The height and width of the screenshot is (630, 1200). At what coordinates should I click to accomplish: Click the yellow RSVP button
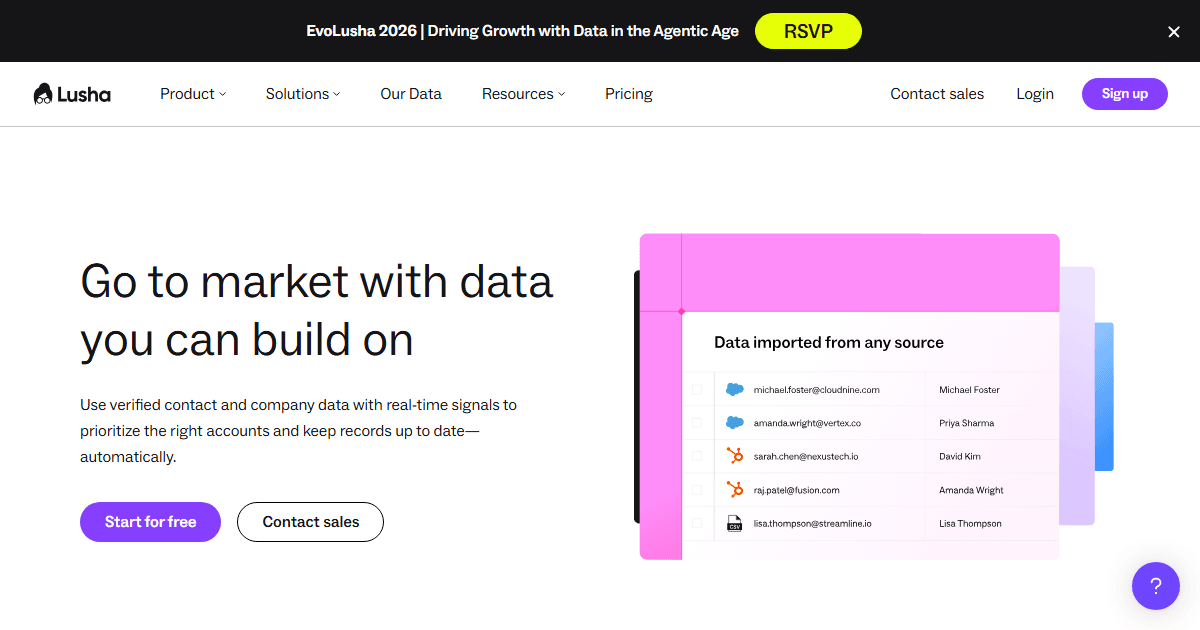pyautogui.click(x=808, y=31)
